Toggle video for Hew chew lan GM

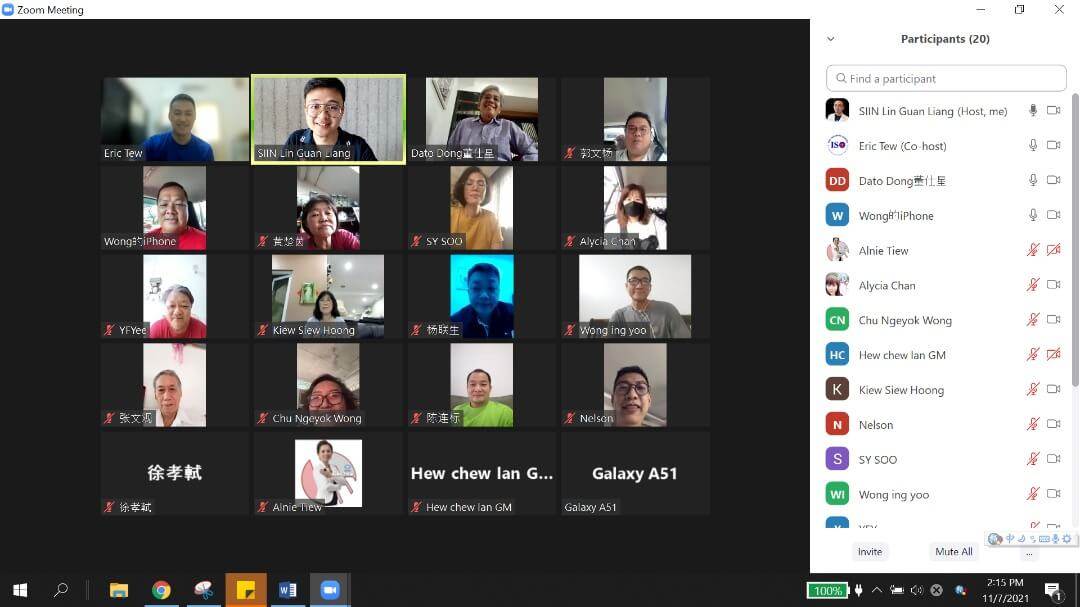[1053, 355]
